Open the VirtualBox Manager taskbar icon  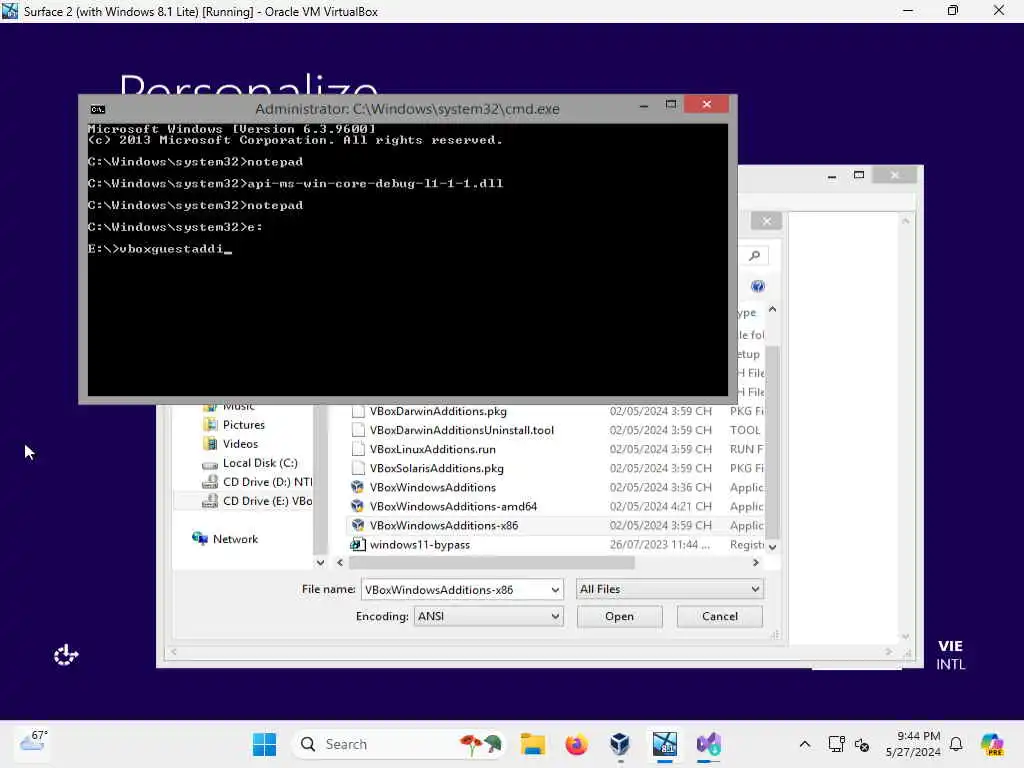coord(620,744)
